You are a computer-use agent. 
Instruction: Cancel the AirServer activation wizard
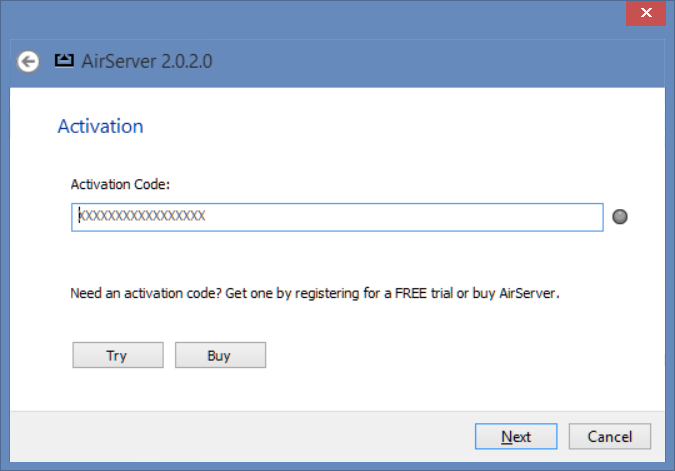coord(610,437)
